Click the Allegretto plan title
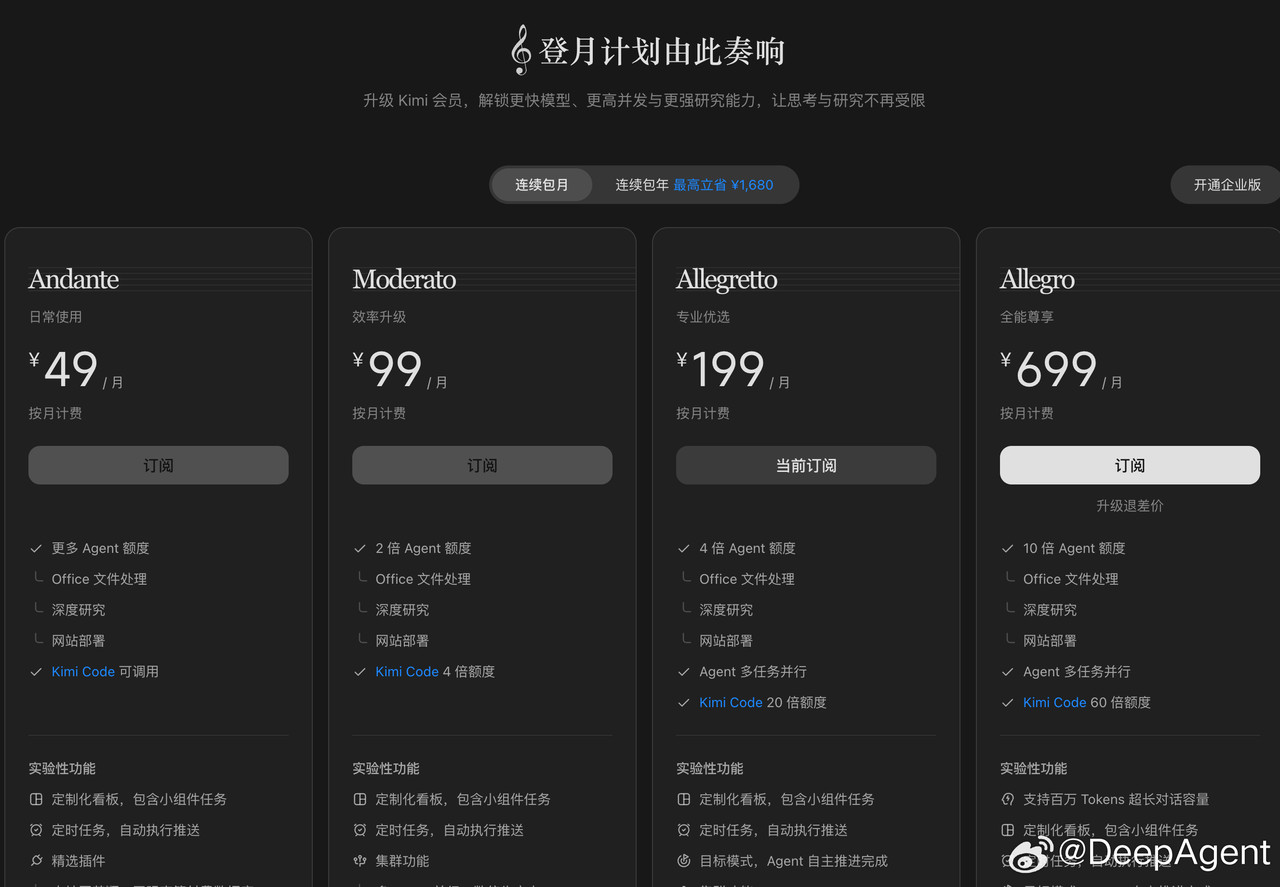 (727, 280)
